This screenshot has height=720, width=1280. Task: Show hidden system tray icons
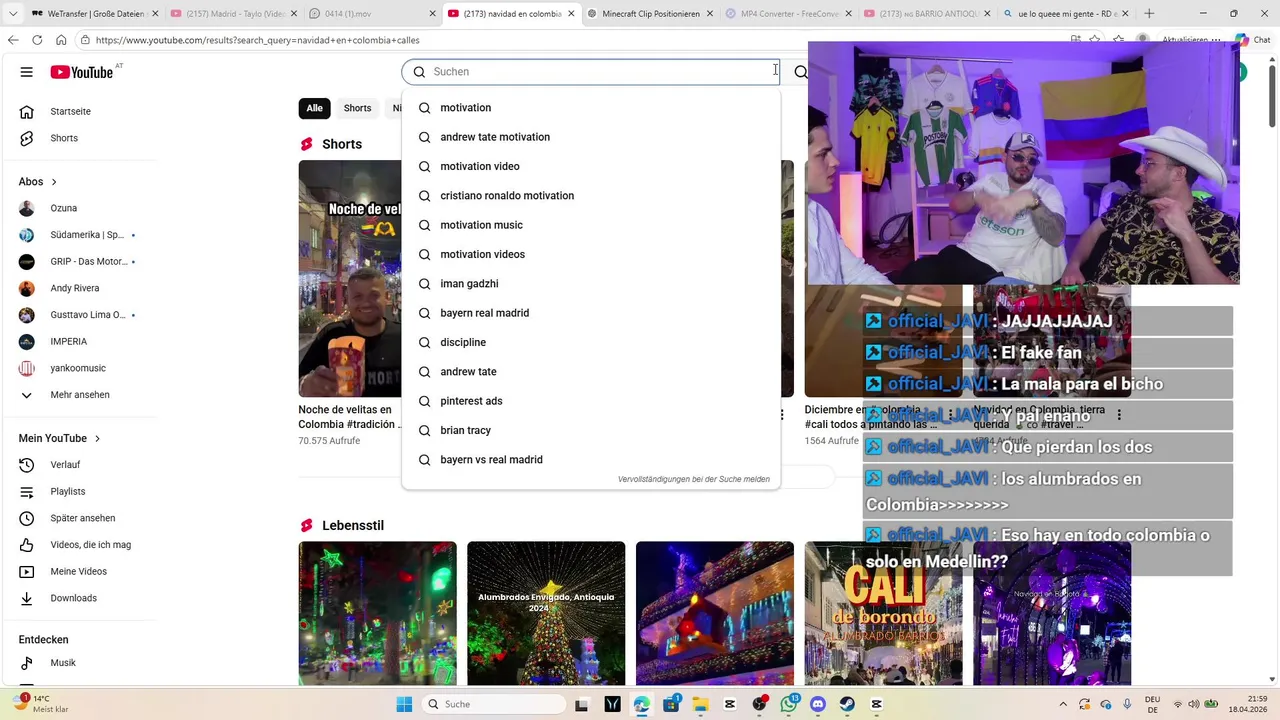[1063, 704]
